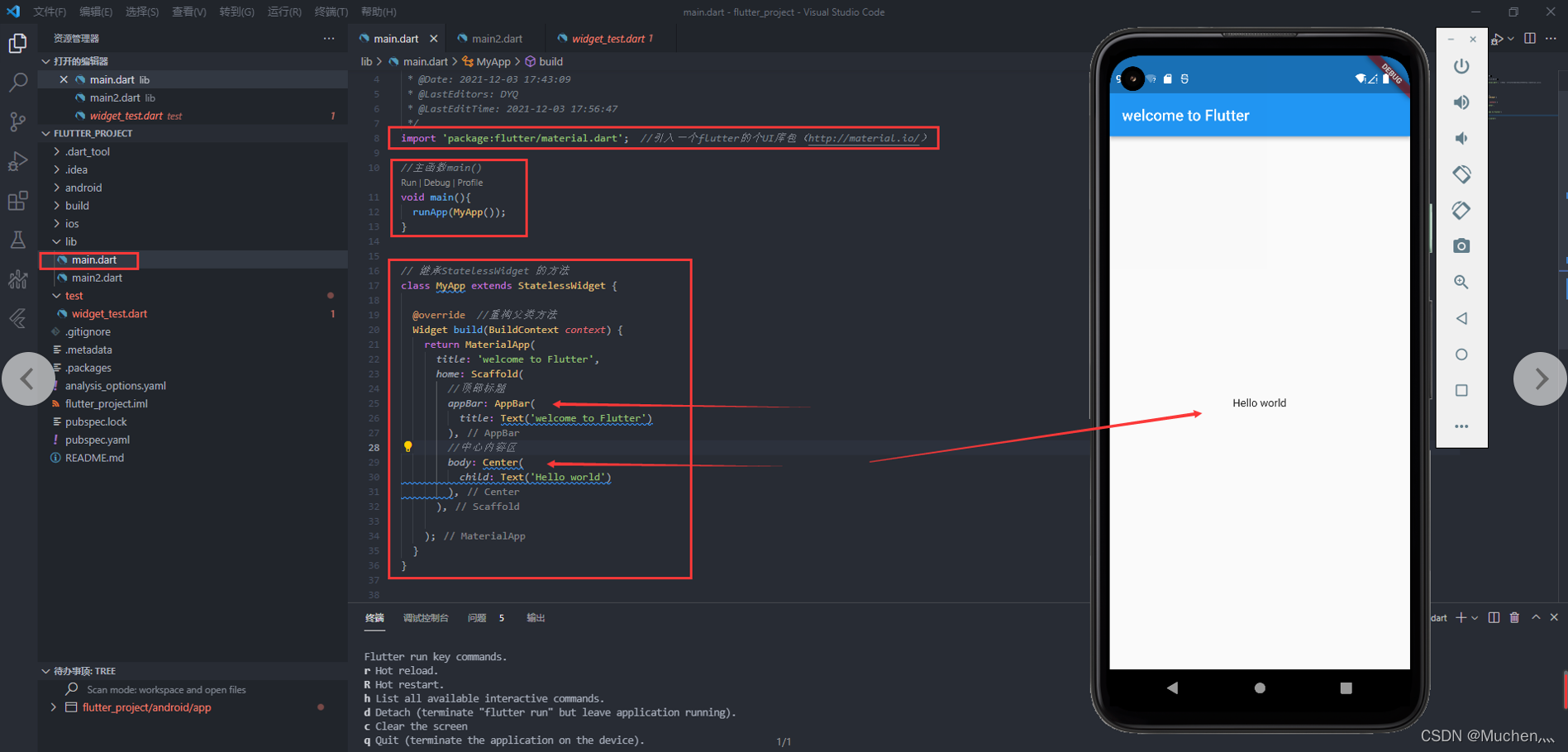Click emulator volume up button
This screenshot has height=752, width=1568.
[1461, 102]
